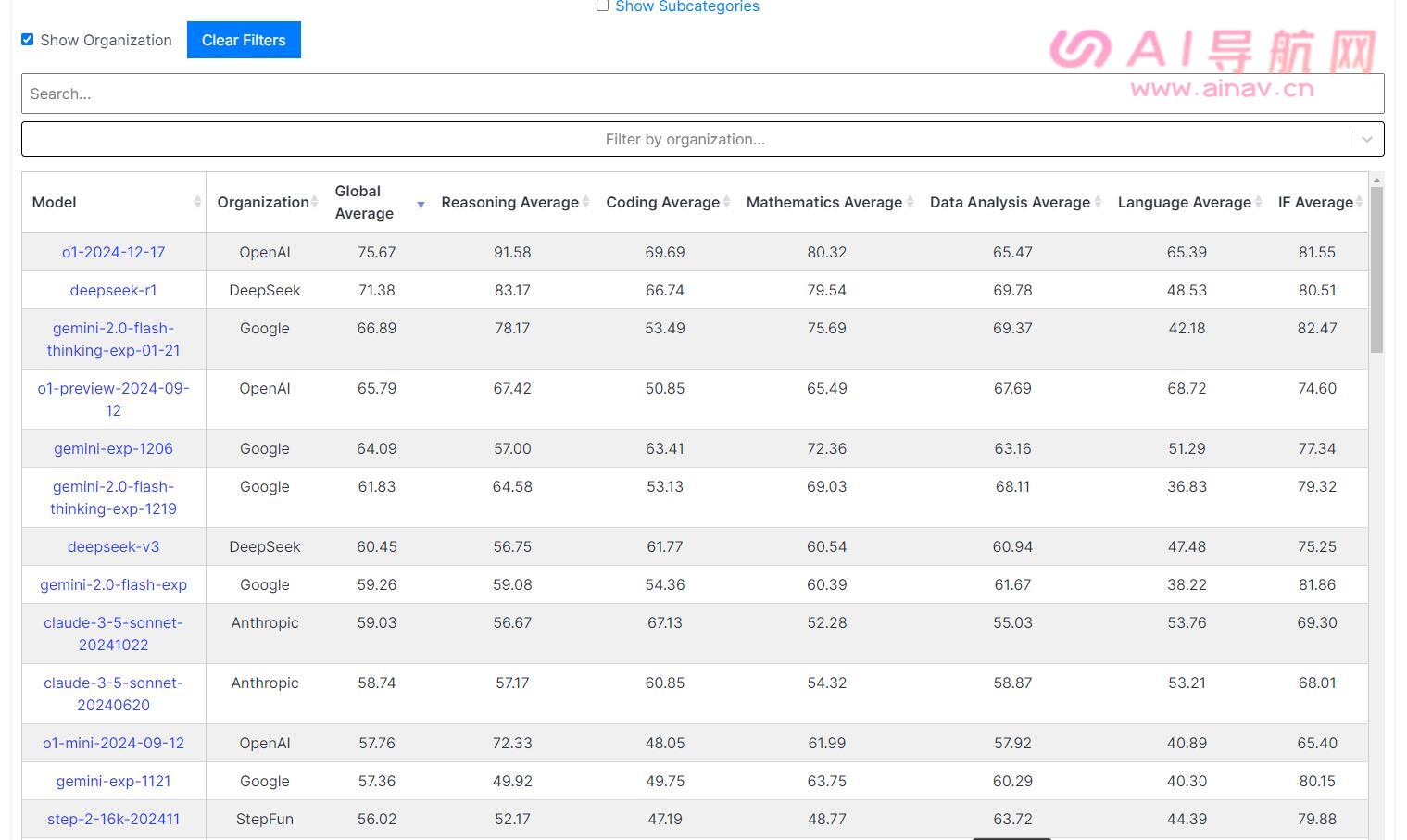Click the table vertical scrollbar thumb
Screen dimensions: 1407x840
coord(1376,270)
